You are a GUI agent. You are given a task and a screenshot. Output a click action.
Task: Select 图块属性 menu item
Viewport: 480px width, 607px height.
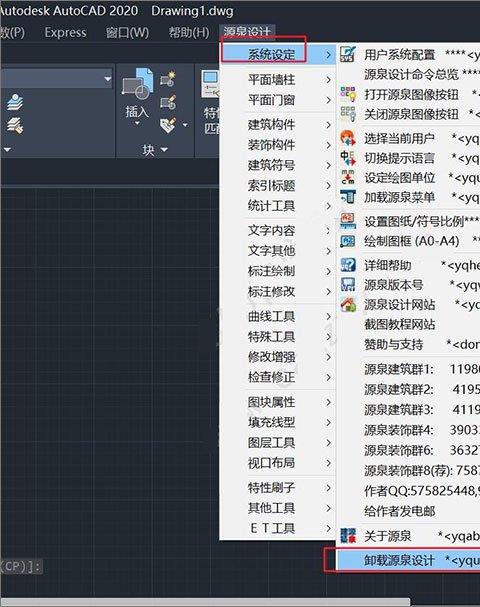click(278, 402)
